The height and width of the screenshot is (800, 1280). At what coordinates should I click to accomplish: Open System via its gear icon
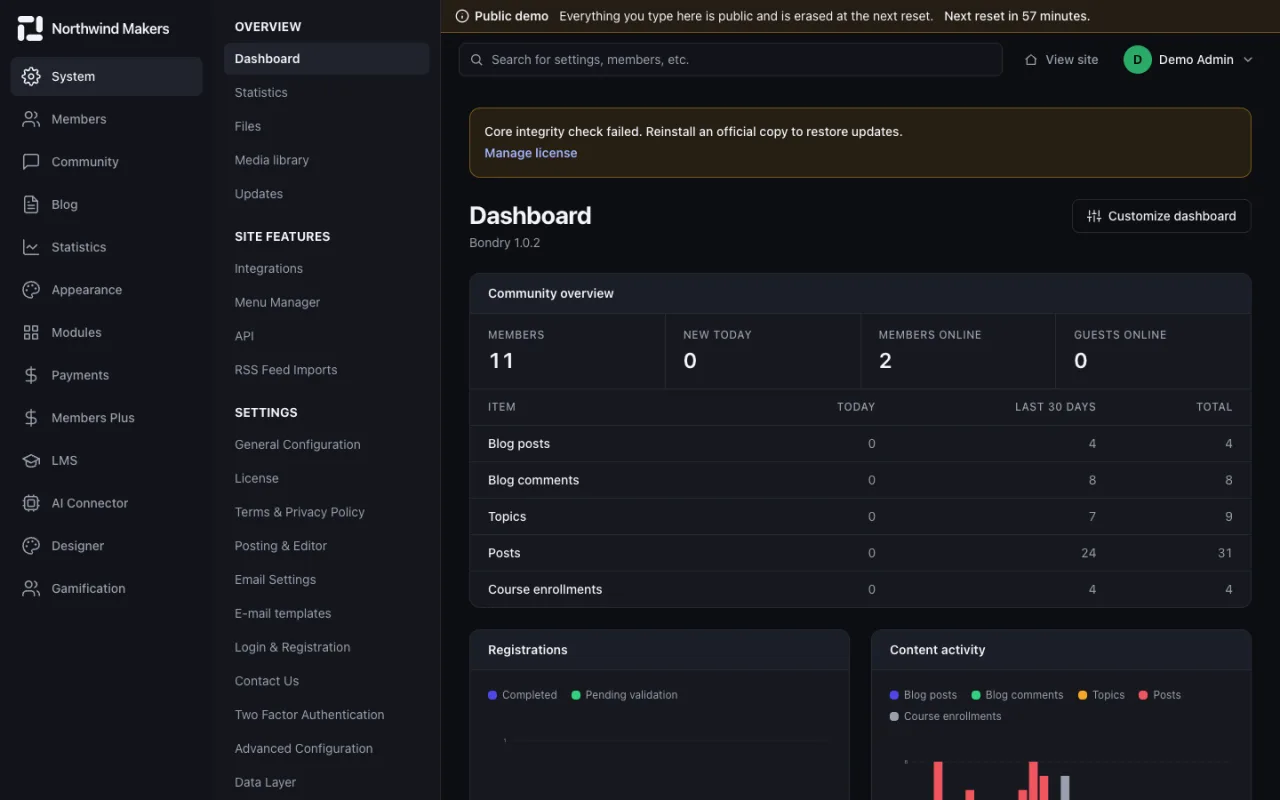[31, 76]
